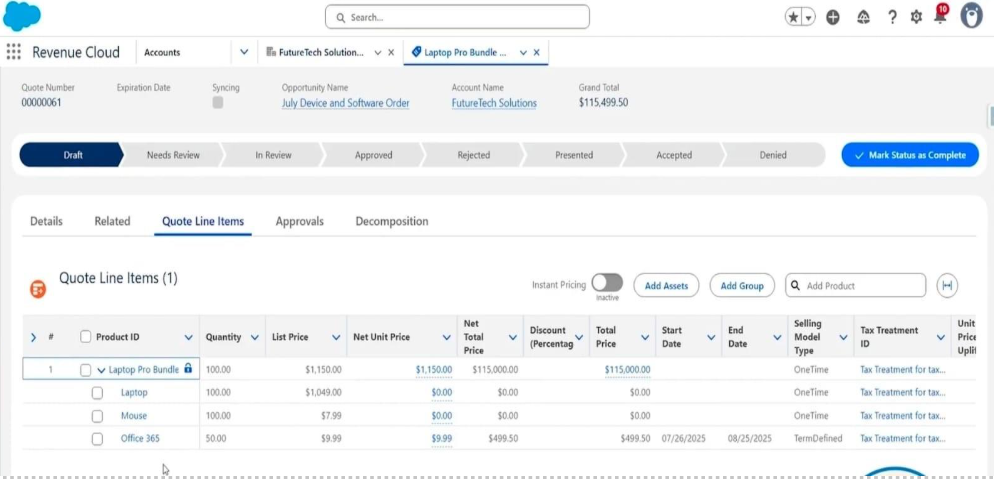Collapse the Laptop Pro Bundle row
This screenshot has height=479, width=994.
[x=101, y=370]
